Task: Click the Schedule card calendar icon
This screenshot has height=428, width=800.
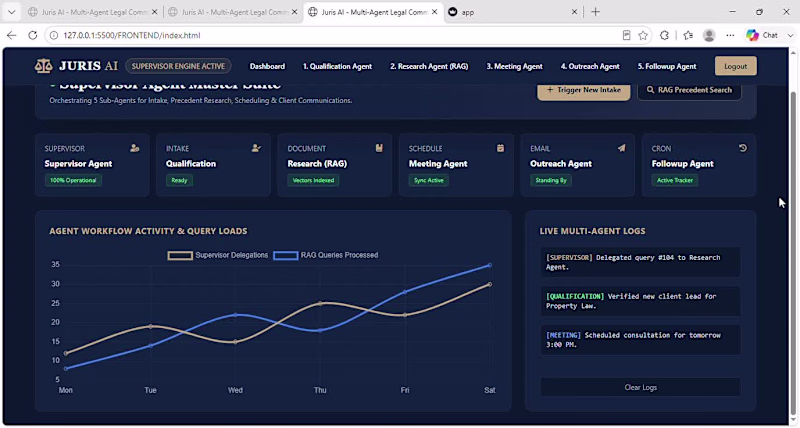Action: click(501, 148)
